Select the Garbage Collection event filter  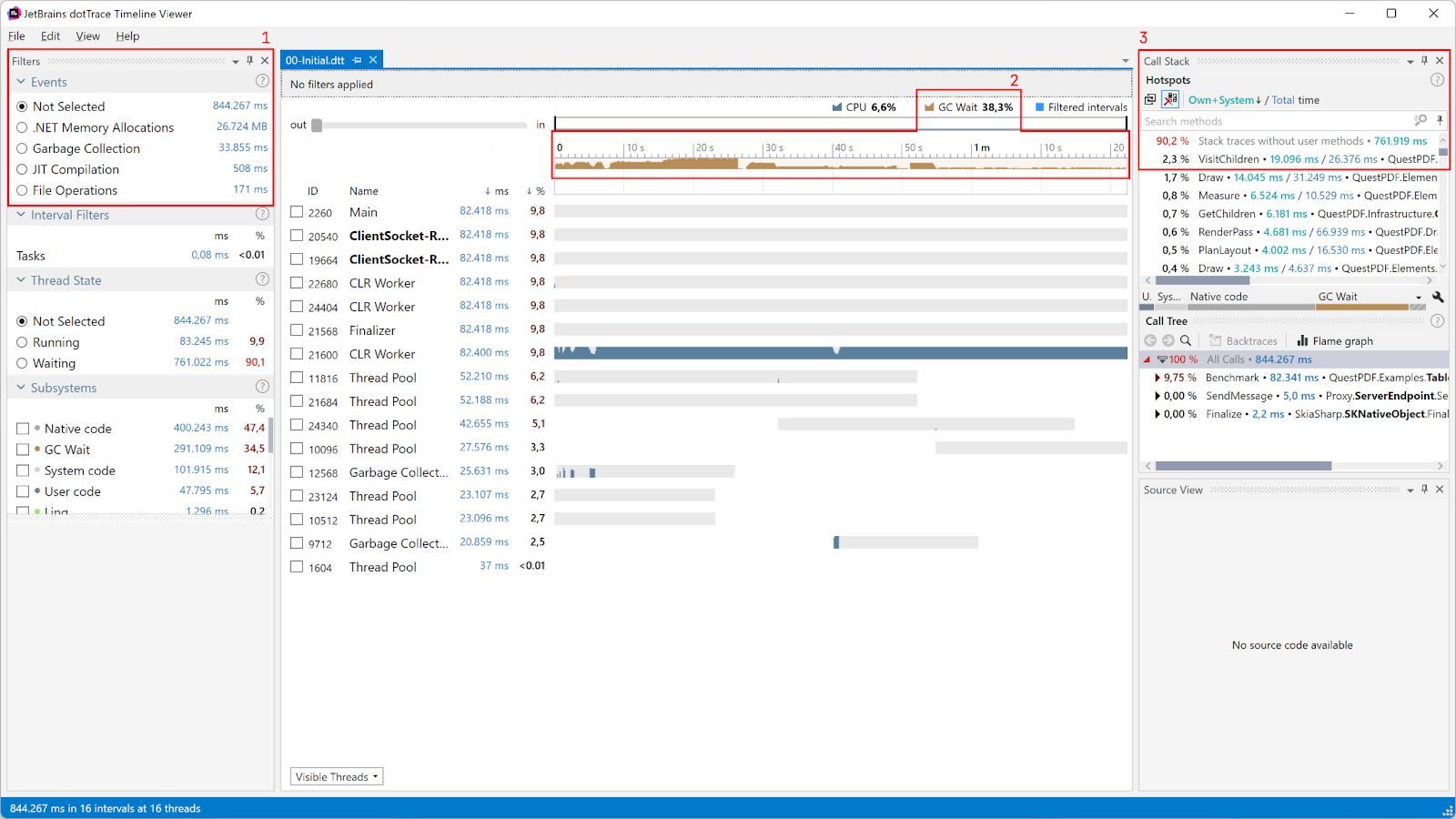(x=22, y=148)
